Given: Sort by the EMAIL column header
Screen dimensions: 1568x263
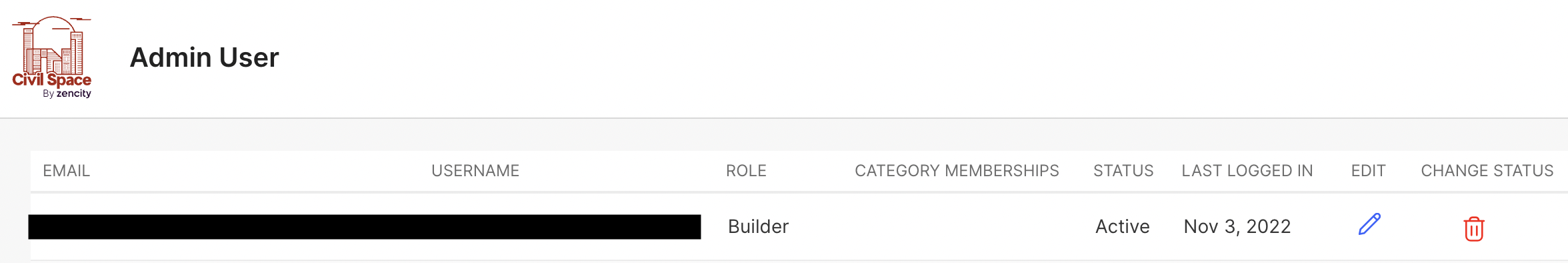Looking at the screenshot, I should coord(67,171).
